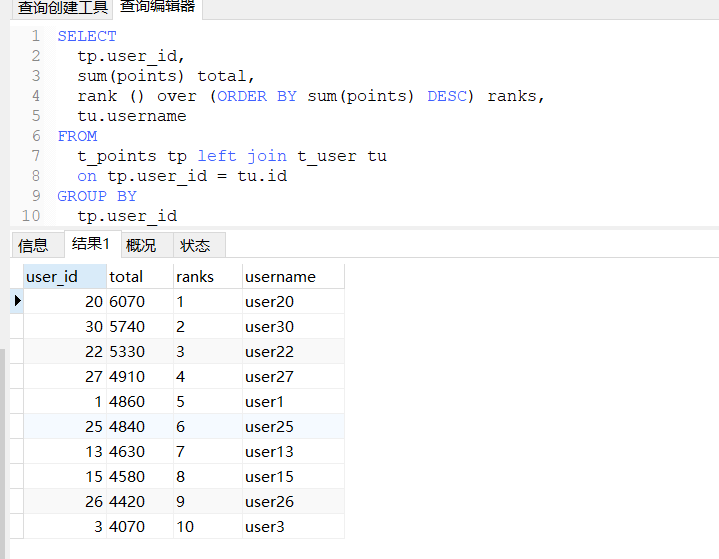
Task: Select the username cell user20
Action: point(293,301)
